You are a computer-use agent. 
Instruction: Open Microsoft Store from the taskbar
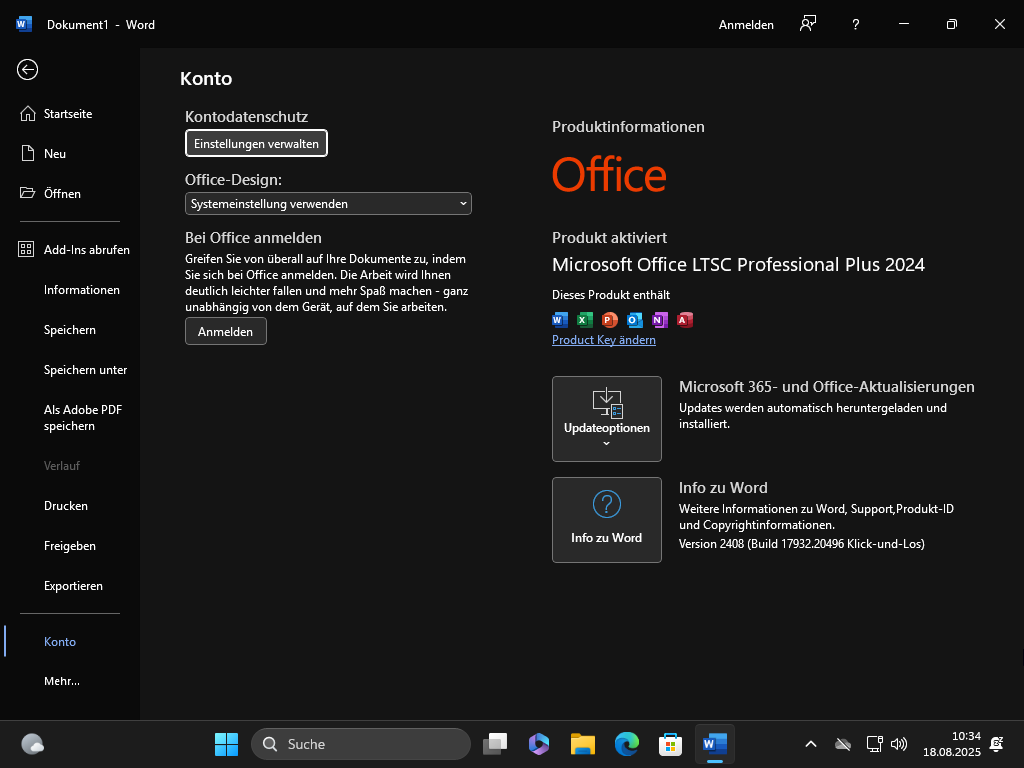tap(670, 744)
